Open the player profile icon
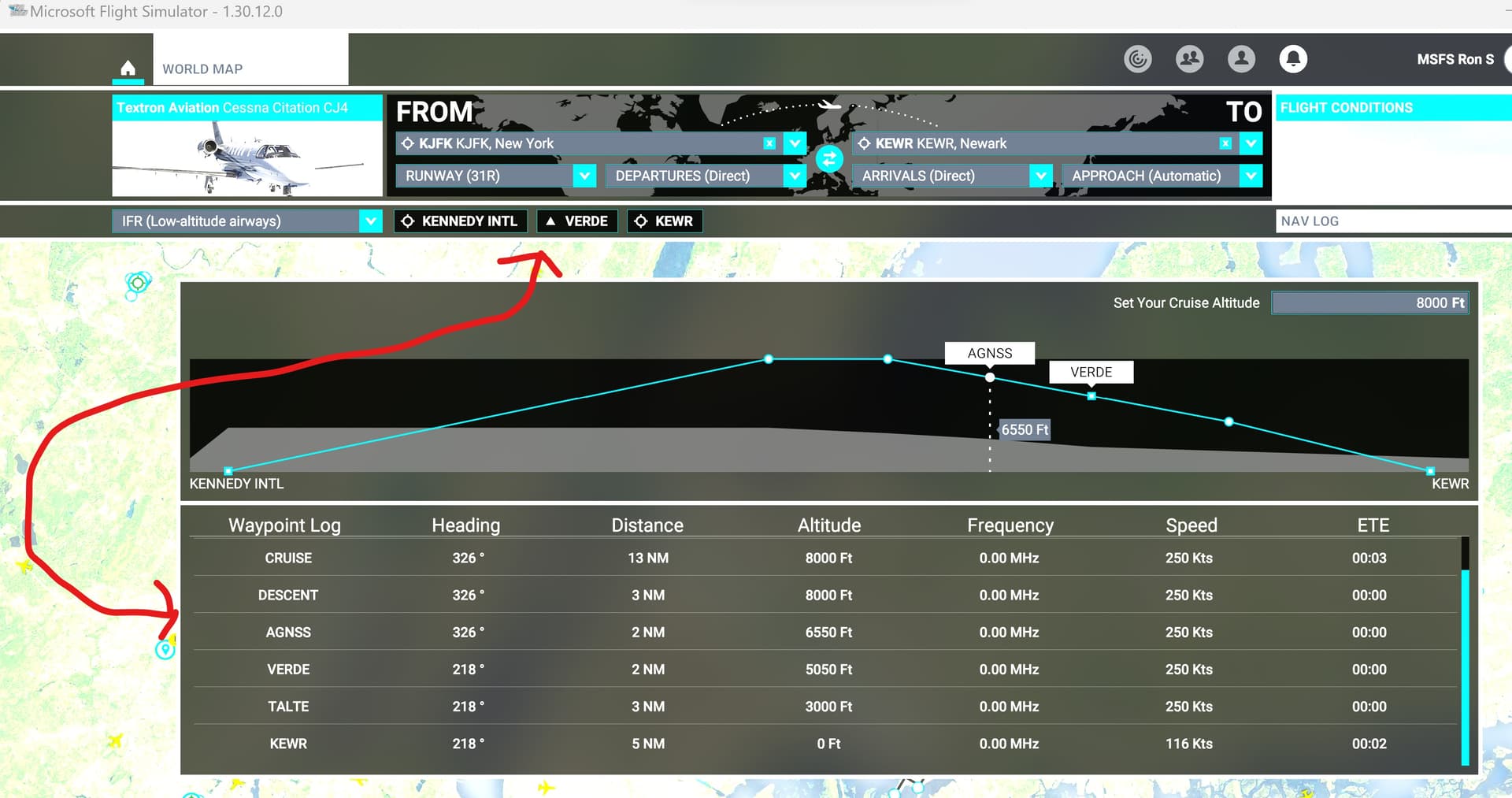 (1241, 59)
